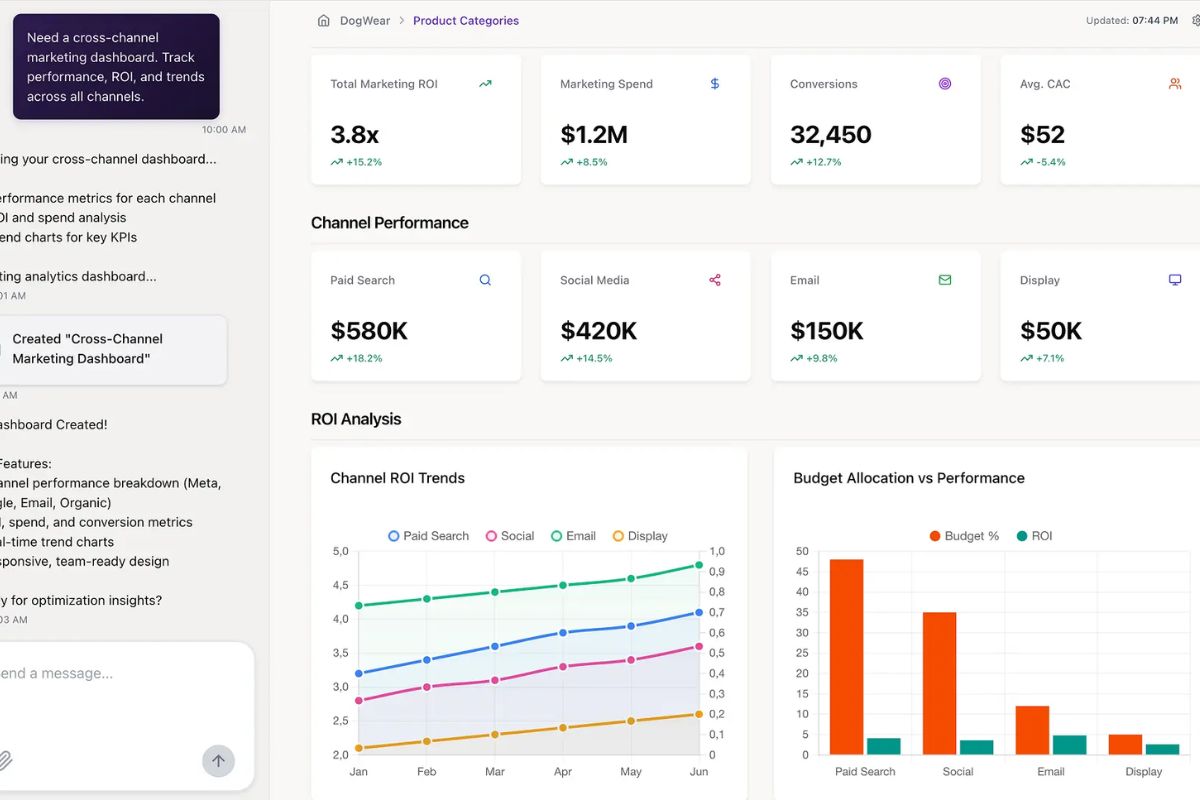Toggle the Budget % bars via legend
Viewport: 1200px width, 800px height.
coord(960,536)
